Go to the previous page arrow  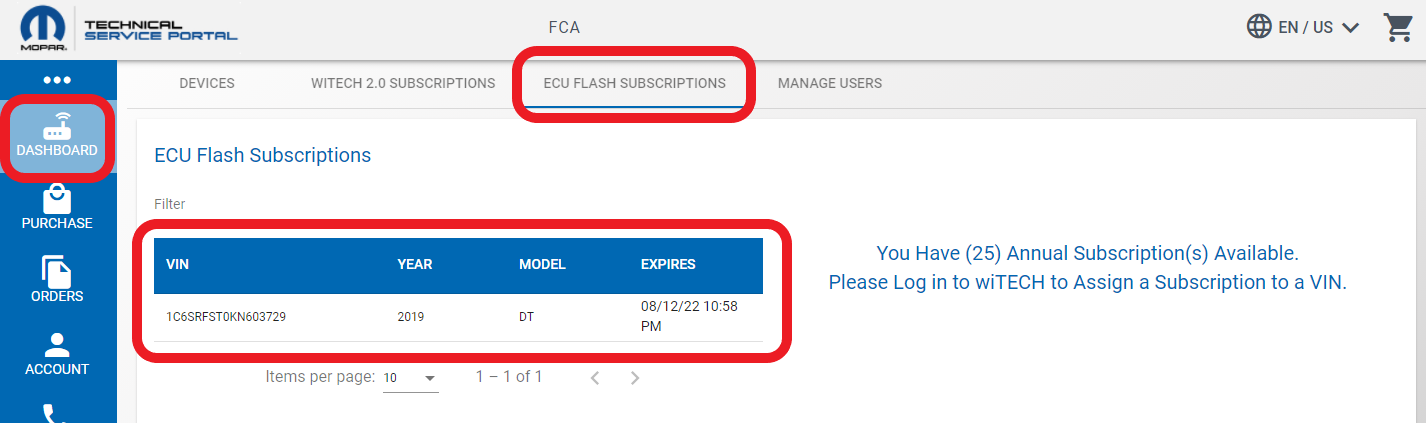[594, 378]
